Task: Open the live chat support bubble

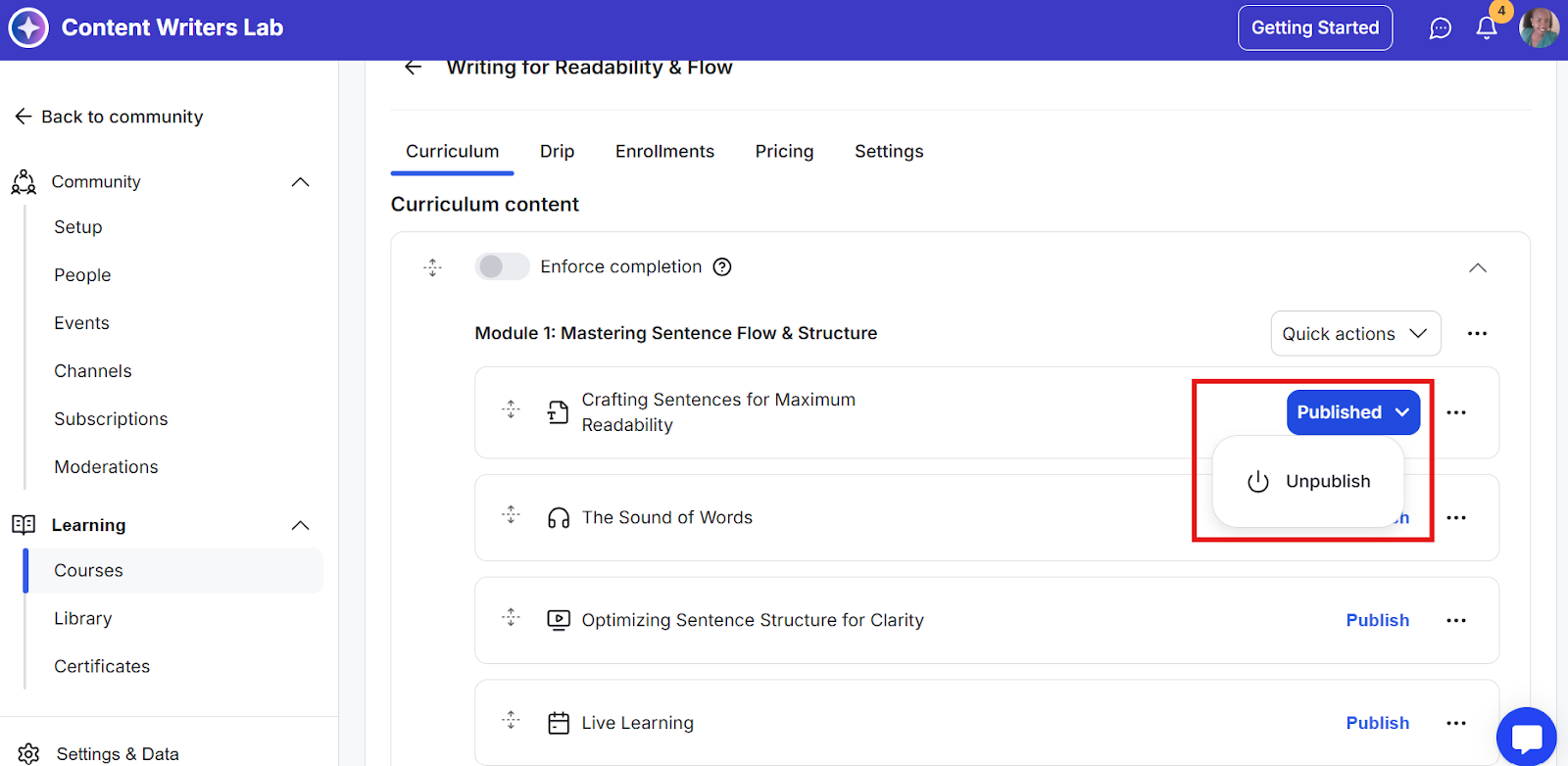Action: coord(1526,737)
